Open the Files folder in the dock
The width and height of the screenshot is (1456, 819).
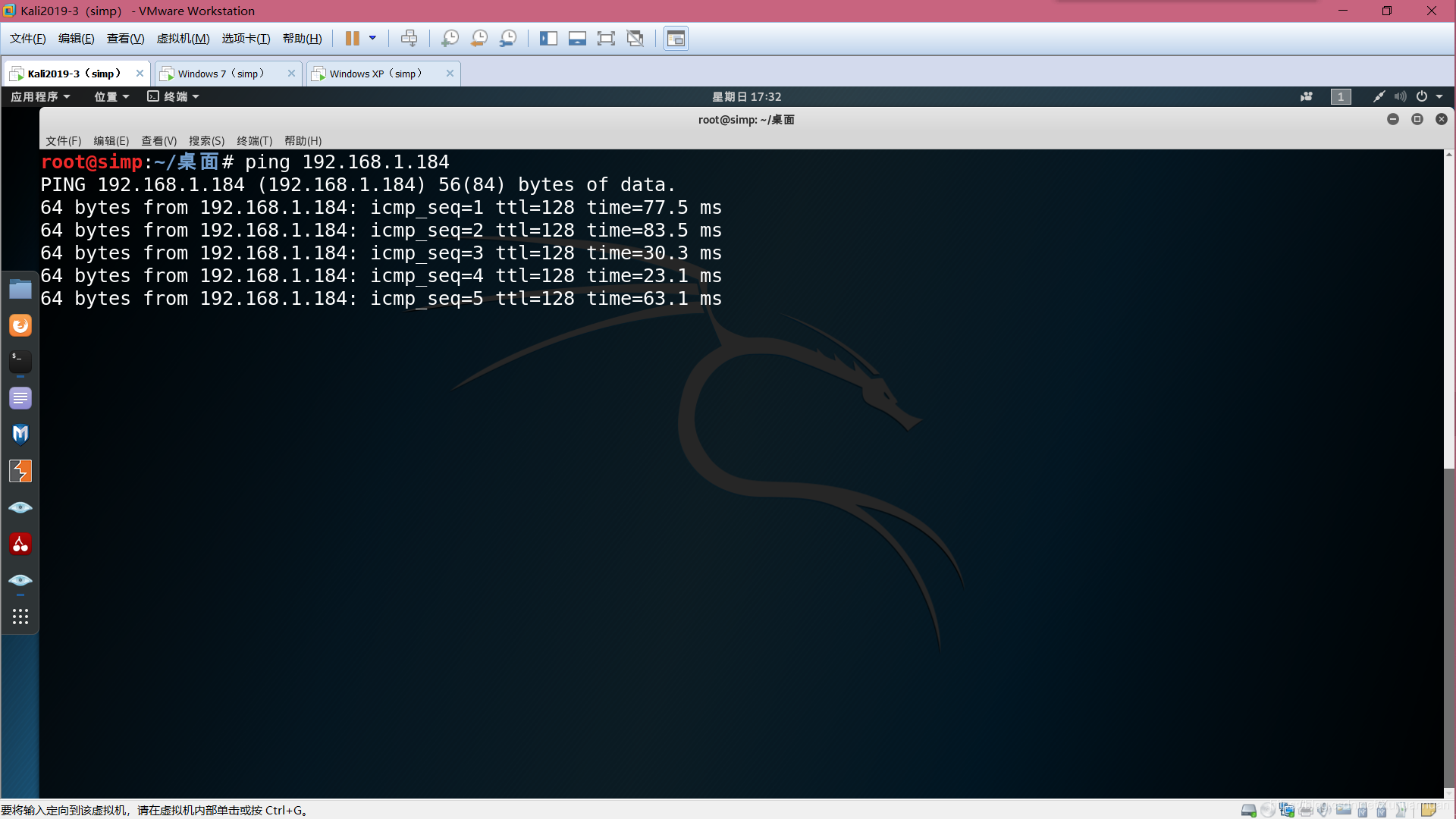[20, 289]
